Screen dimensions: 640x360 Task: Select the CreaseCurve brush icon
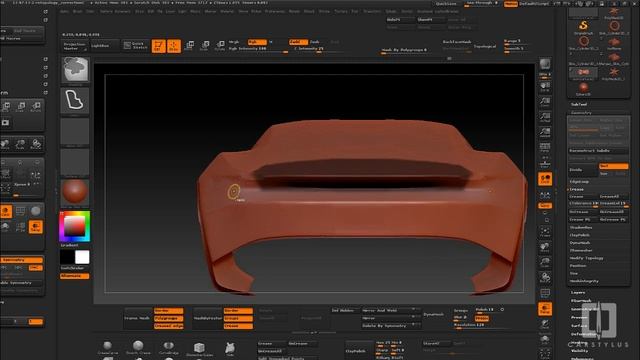(107, 348)
